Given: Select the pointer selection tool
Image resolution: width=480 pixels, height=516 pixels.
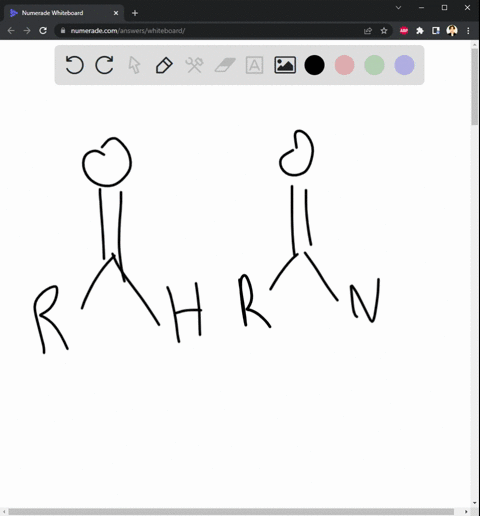Looking at the screenshot, I should [134, 65].
